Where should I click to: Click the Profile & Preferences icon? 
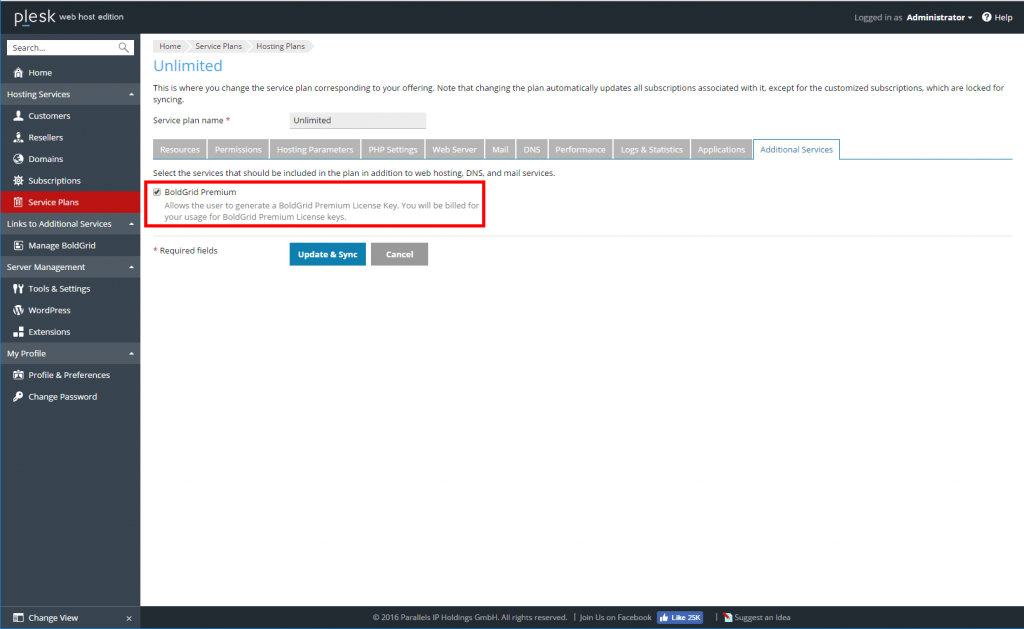click(x=18, y=375)
